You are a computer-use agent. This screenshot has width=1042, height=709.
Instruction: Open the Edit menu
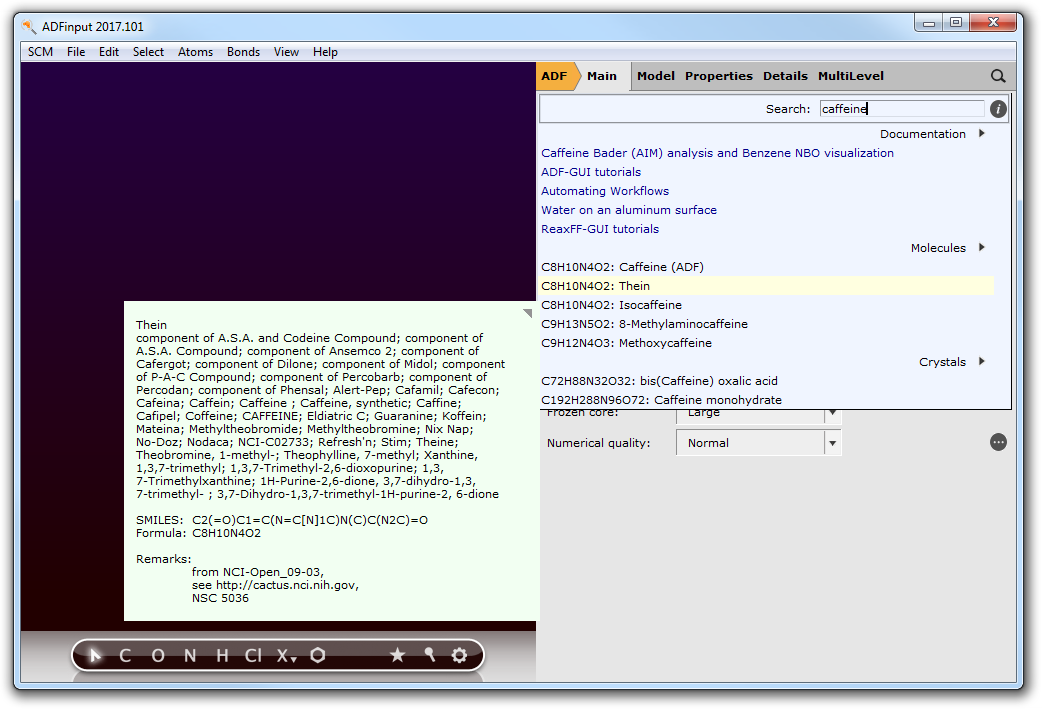[x=109, y=52]
